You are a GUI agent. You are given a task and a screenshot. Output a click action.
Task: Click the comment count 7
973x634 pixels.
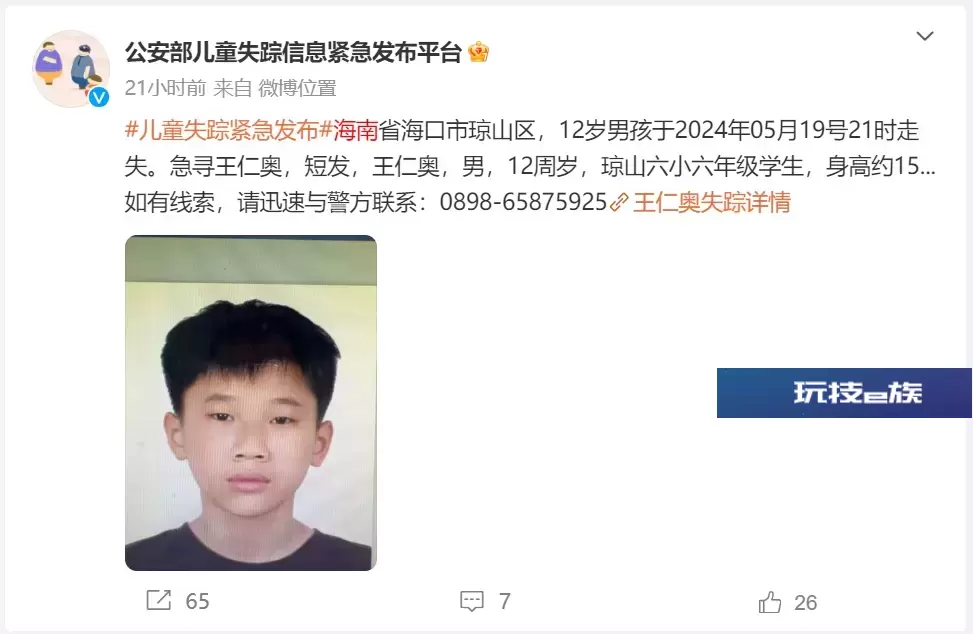(x=504, y=601)
